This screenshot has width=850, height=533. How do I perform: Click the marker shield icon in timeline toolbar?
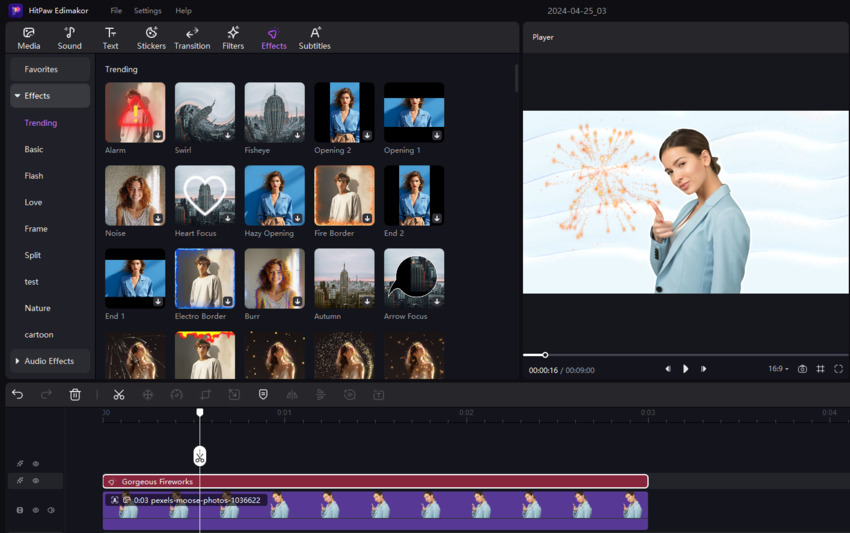(263, 395)
